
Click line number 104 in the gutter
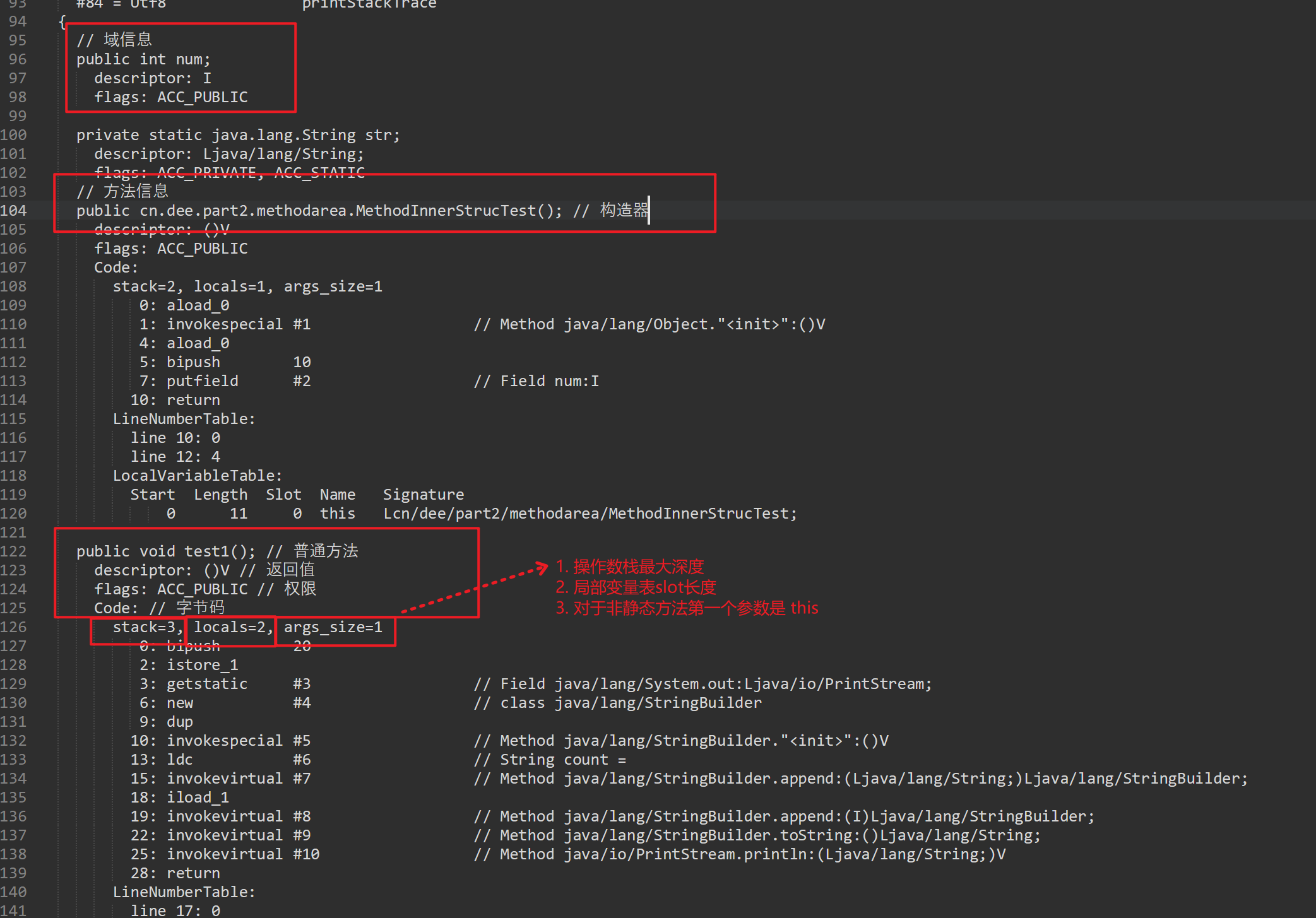tap(14, 211)
